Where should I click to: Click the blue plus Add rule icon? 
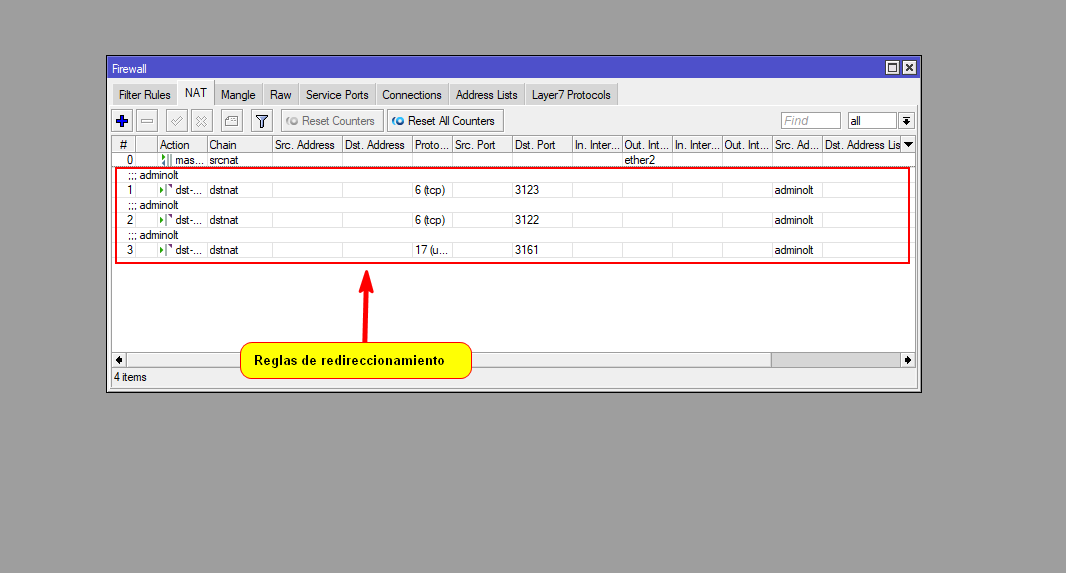click(x=122, y=121)
